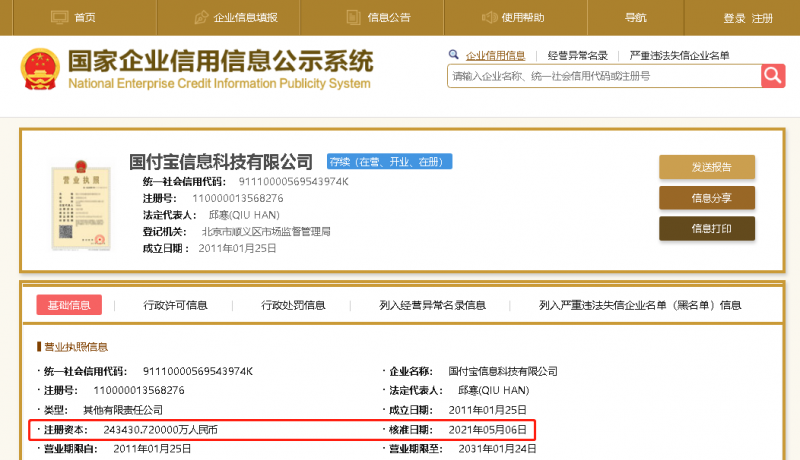
Task: Click the 存续（在营、开业、在册）status badge
Action: (389, 162)
